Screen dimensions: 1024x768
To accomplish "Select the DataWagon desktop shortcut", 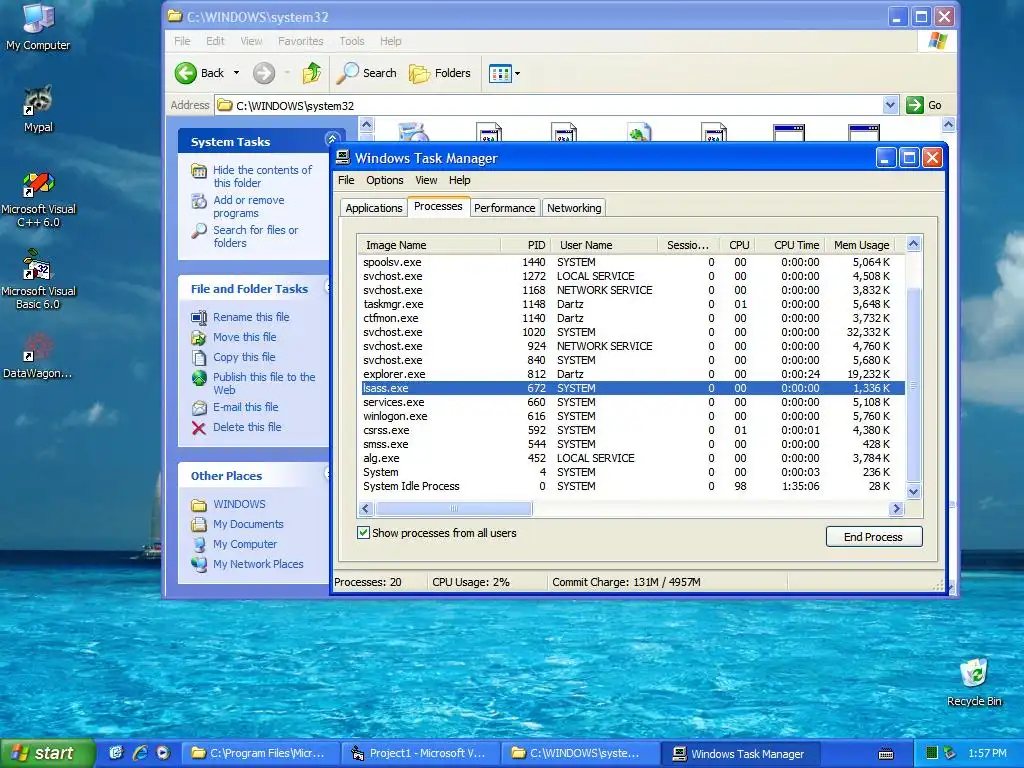I will click(37, 355).
